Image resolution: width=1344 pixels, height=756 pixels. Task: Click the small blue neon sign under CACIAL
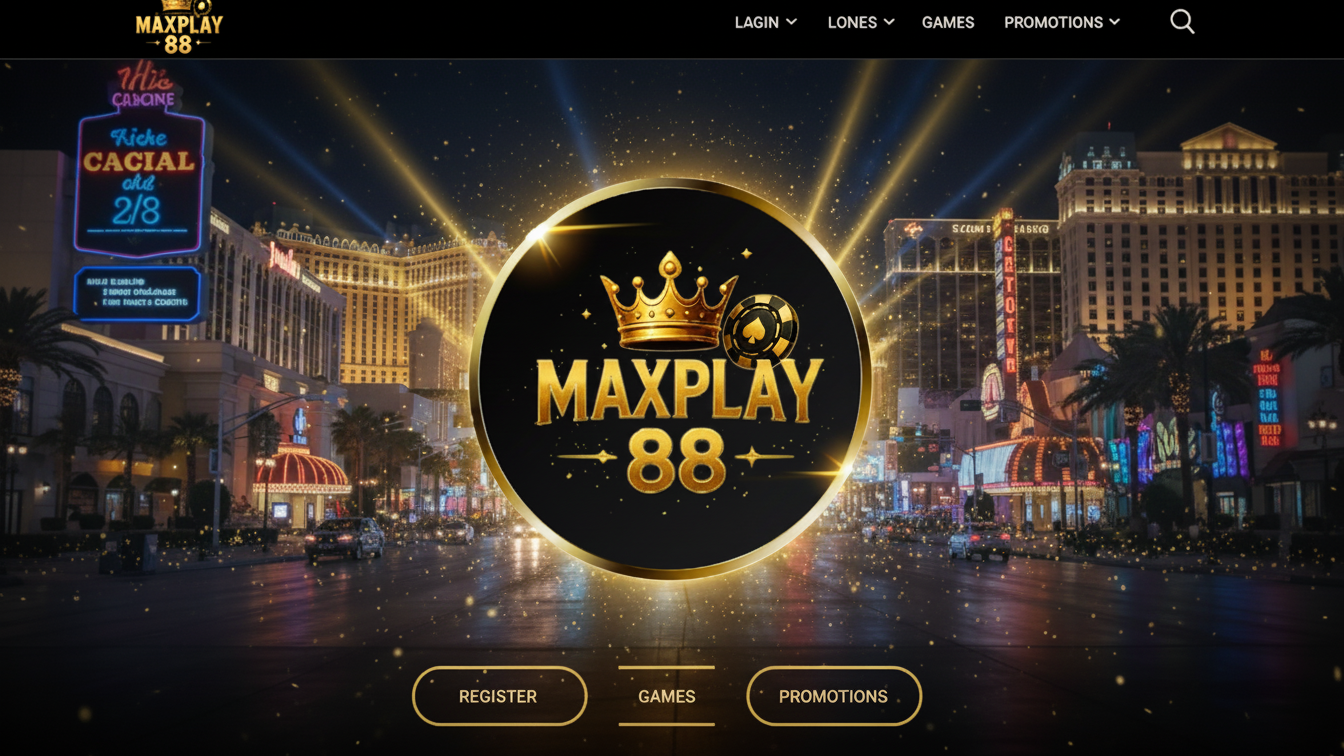[137, 294]
